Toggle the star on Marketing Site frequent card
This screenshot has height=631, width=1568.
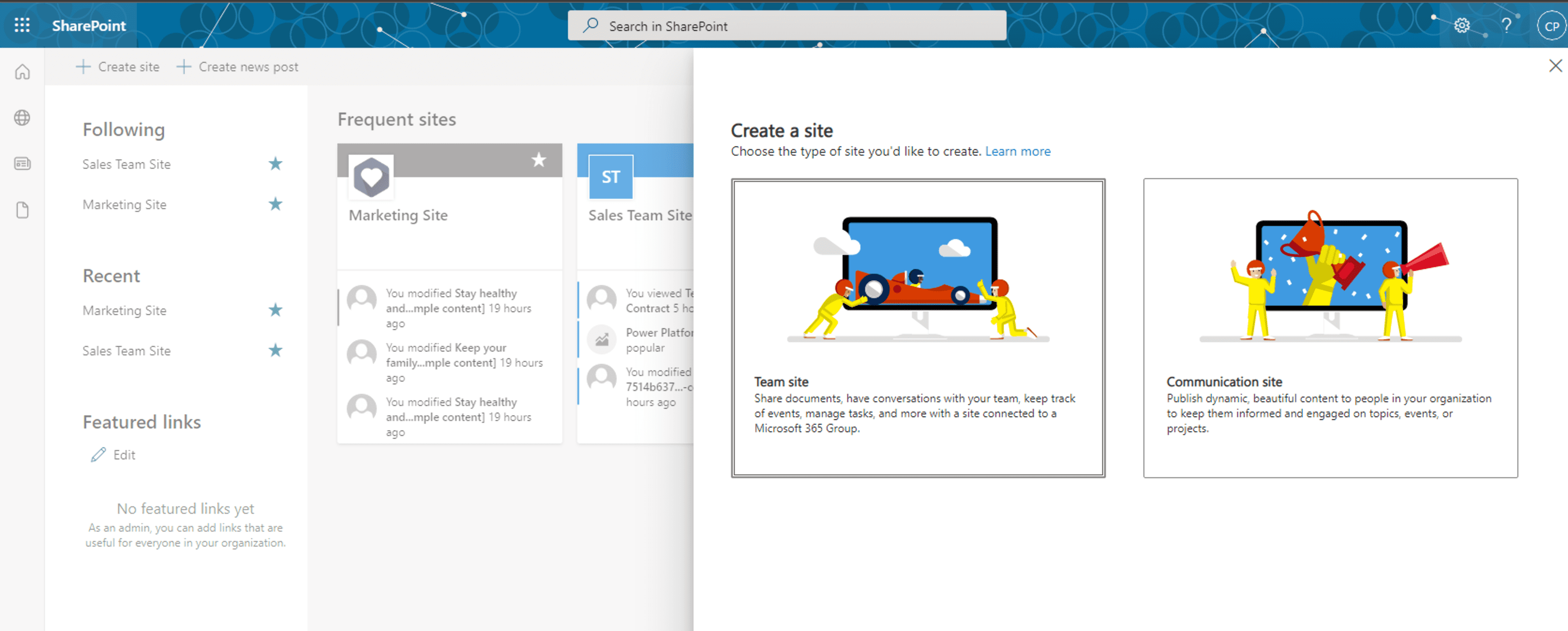(538, 160)
